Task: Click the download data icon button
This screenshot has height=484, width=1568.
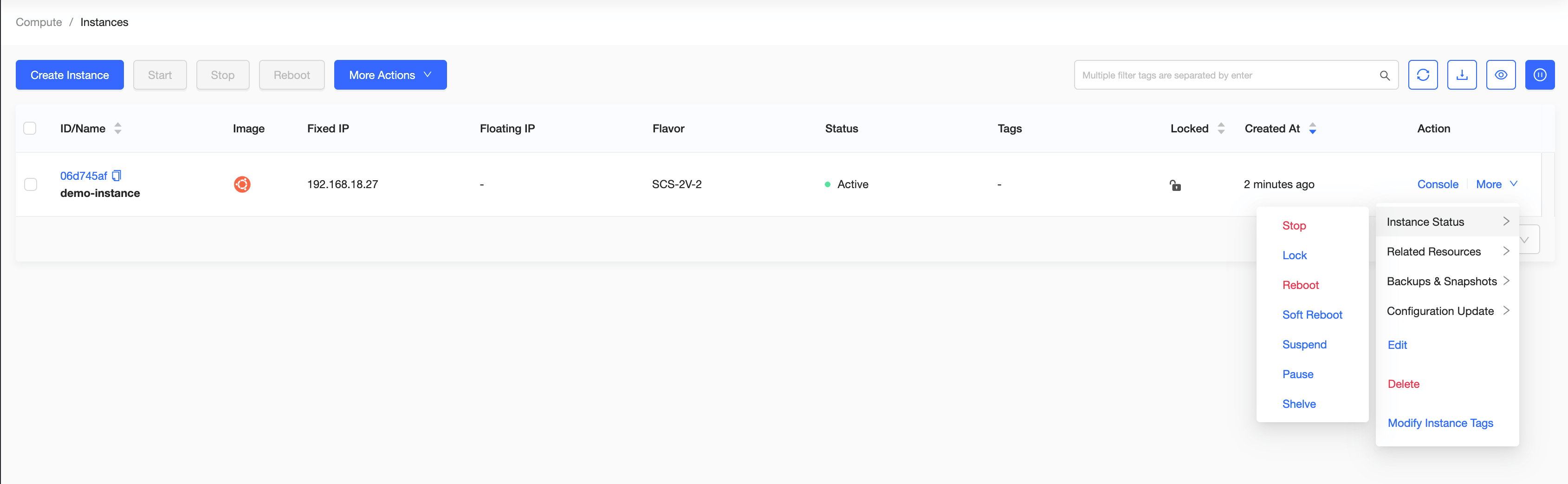Action: [x=1462, y=75]
